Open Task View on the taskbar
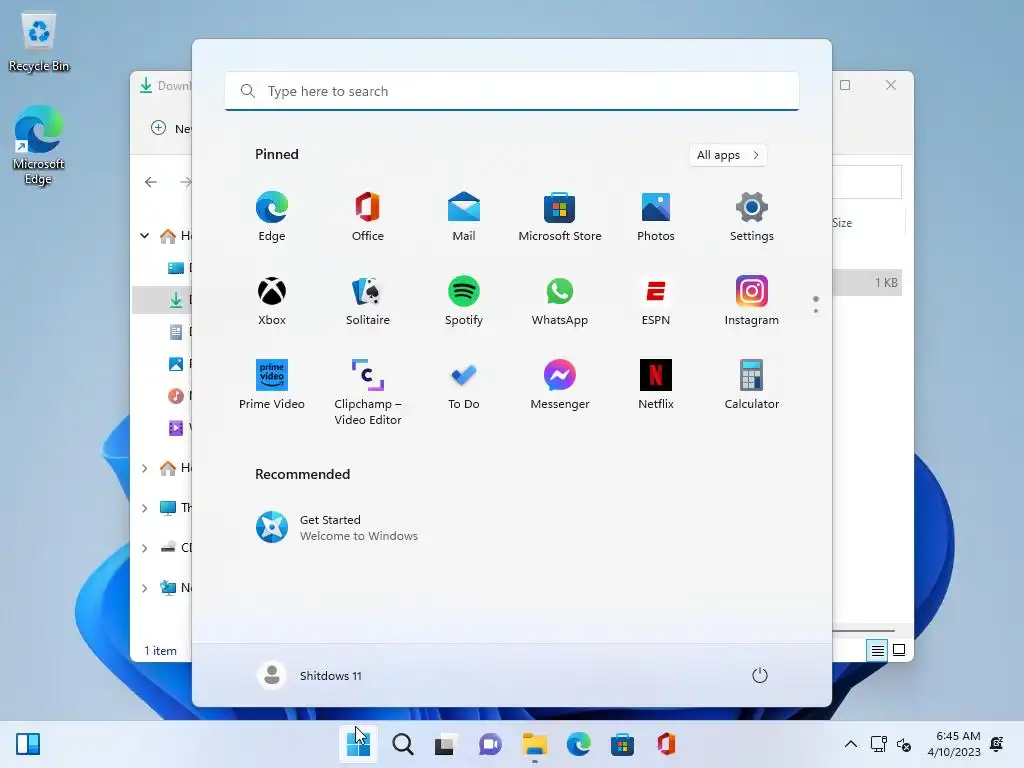This screenshot has width=1024, height=768. pos(445,744)
